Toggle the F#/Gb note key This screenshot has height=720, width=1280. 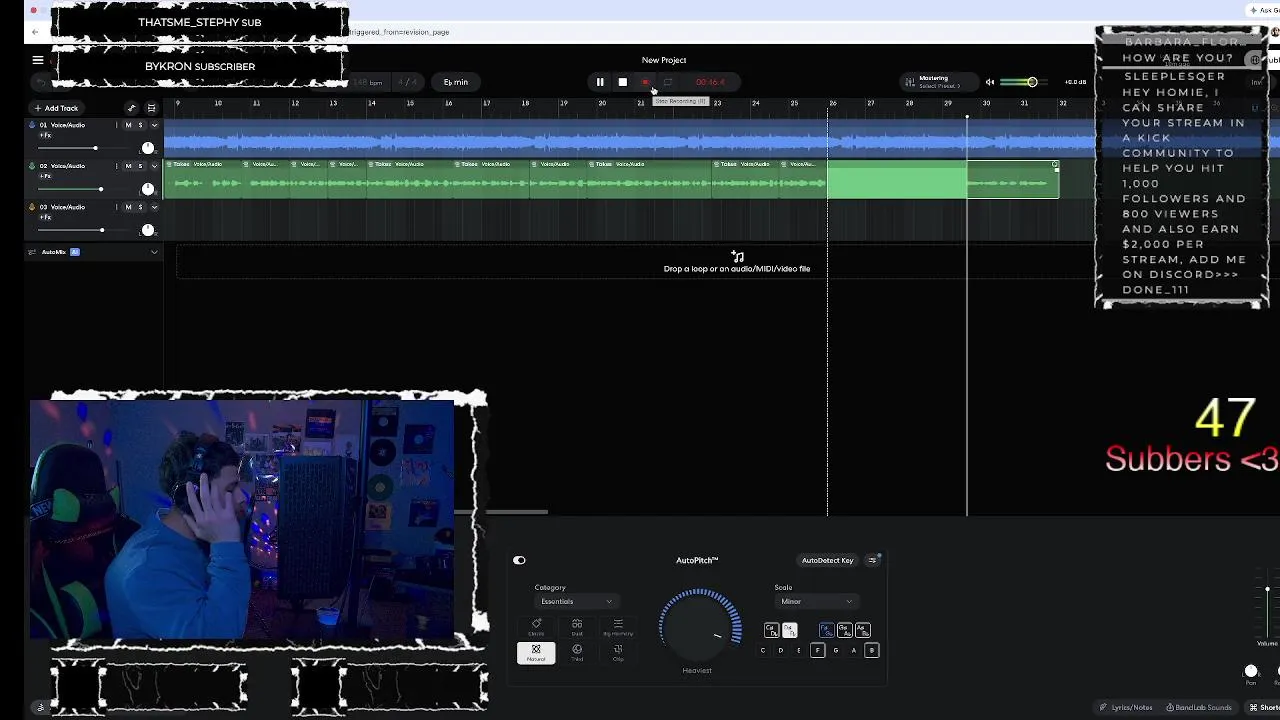click(x=826, y=630)
